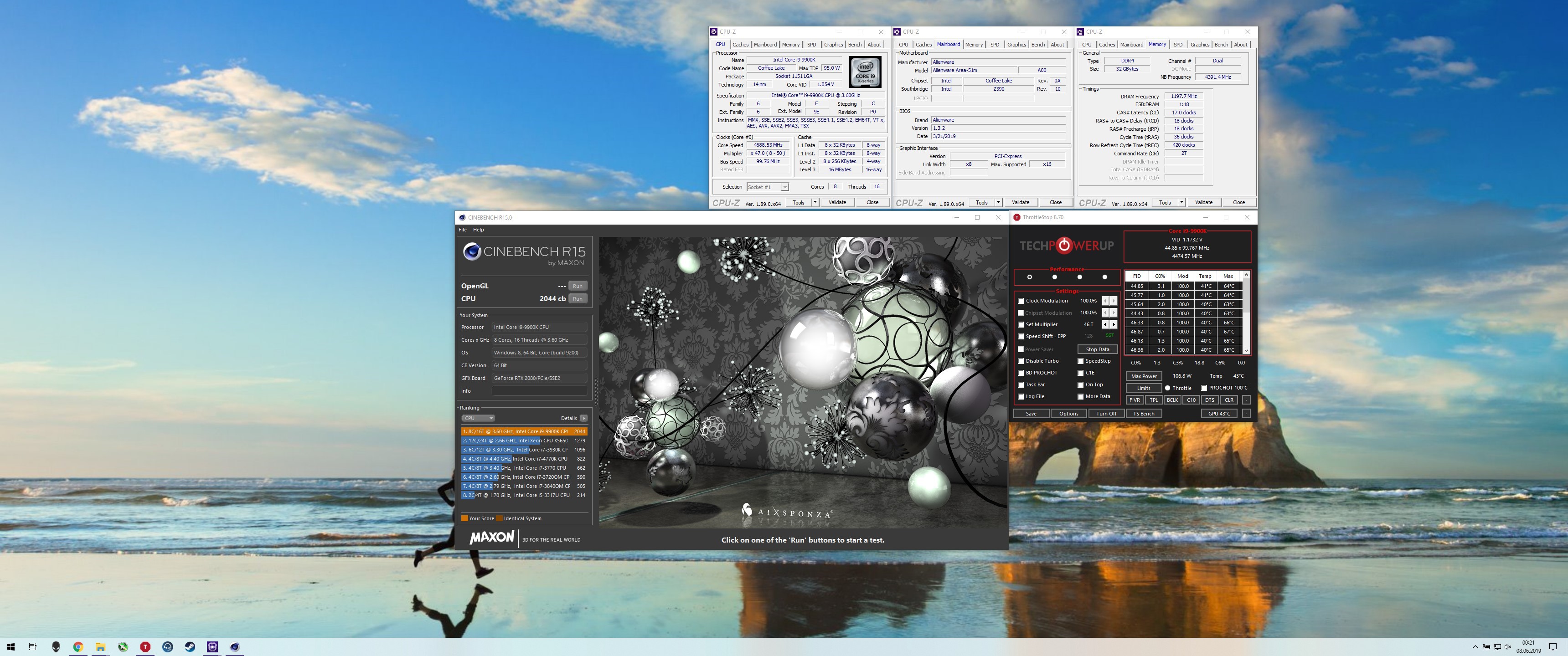Switch to Cinebench via its taskbar icon

tap(234, 647)
